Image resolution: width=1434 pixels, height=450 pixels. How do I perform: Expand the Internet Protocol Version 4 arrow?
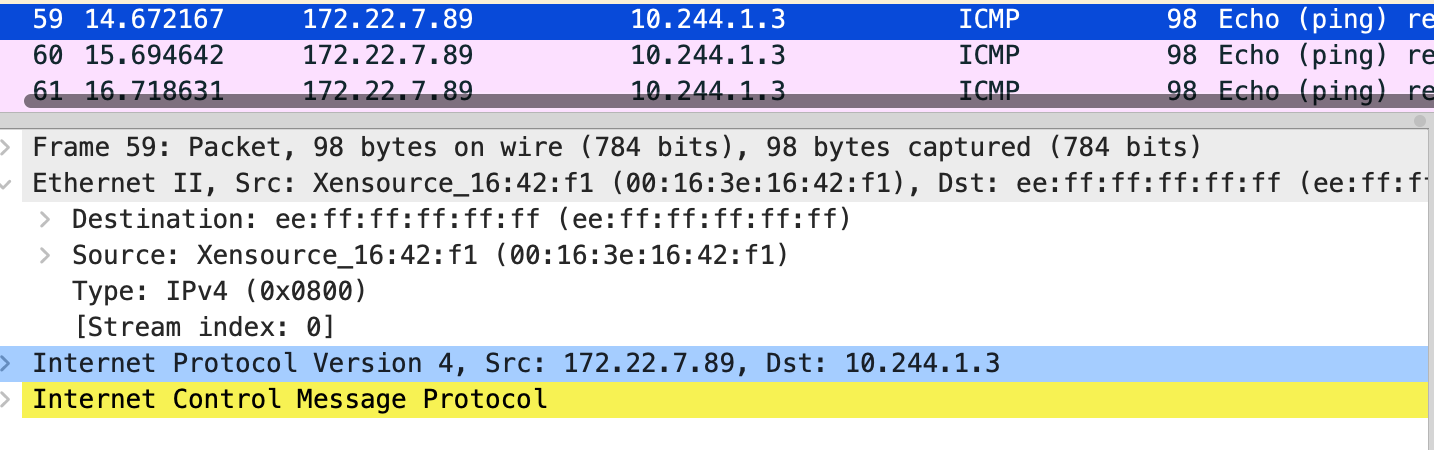(x=7, y=363)
